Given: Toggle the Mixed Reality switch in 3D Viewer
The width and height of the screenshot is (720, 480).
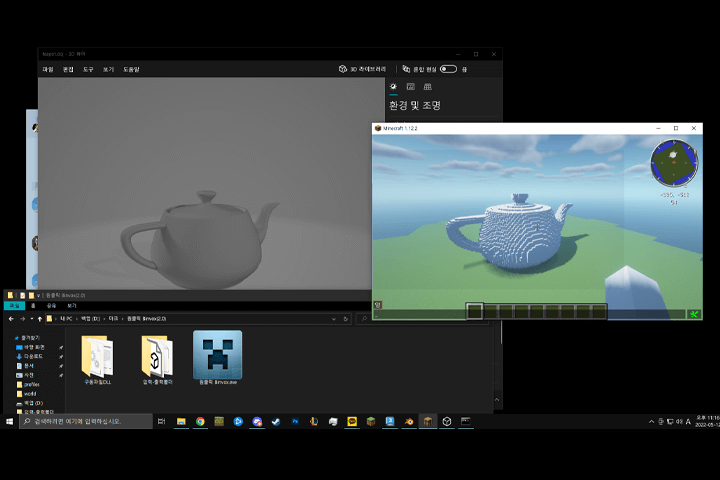Looking at the screenshot, I should 448,69.
